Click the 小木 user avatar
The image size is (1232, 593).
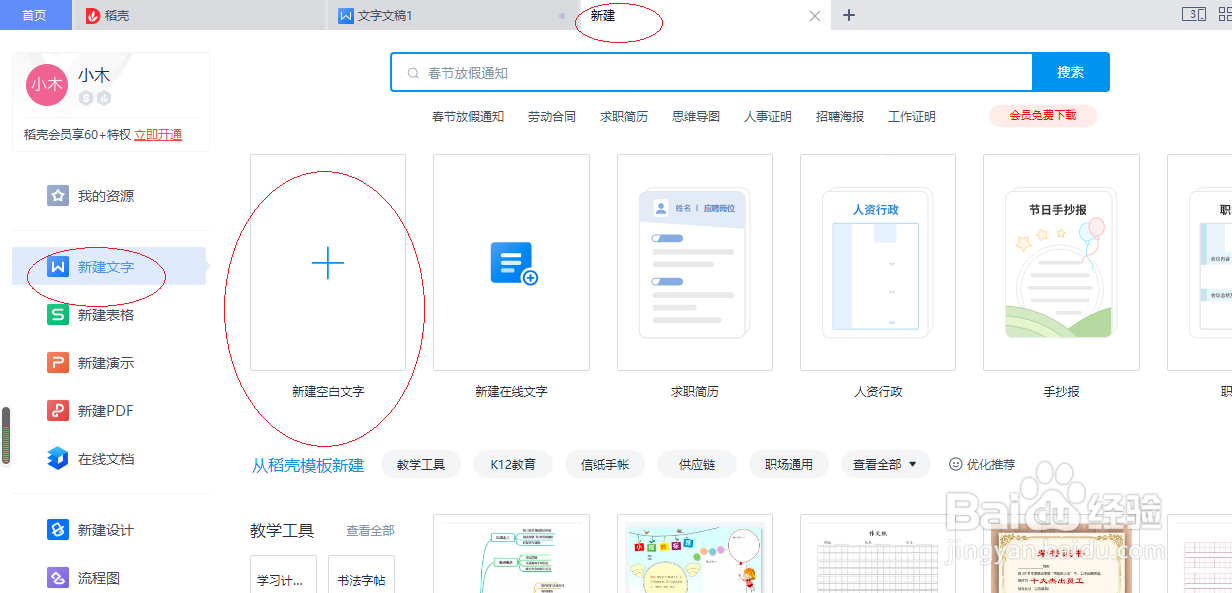tap(46, 84)
